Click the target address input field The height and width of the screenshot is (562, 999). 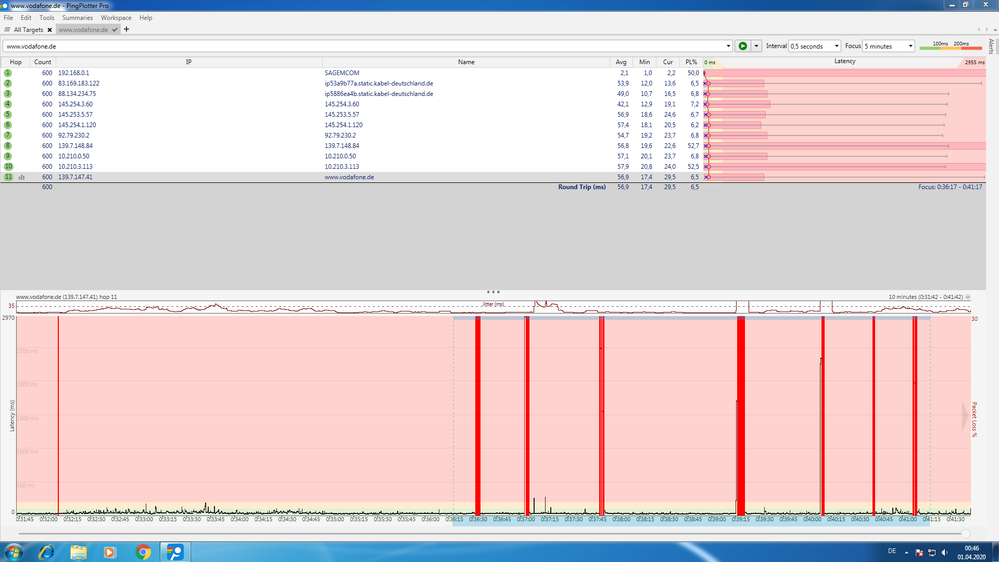pyautogui.click(x=363, y=46)
